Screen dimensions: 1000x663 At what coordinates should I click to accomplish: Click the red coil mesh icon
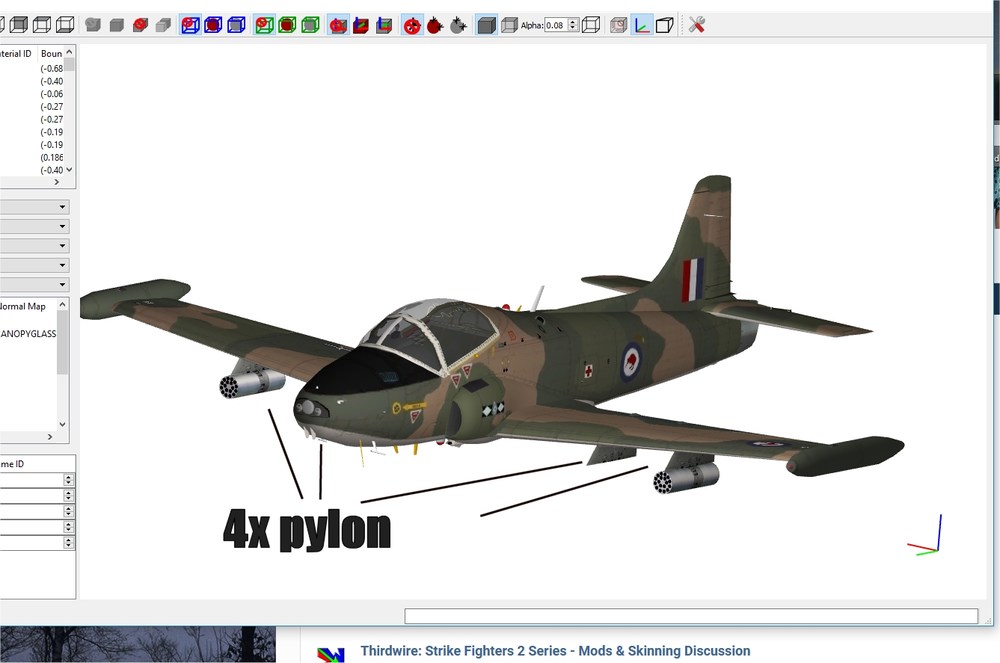pyautogui.click(x=140, y=25)
